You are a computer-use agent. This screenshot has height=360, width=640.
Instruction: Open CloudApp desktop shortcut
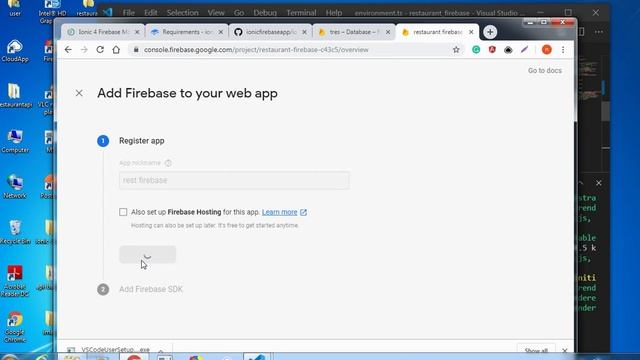point(15,51)
